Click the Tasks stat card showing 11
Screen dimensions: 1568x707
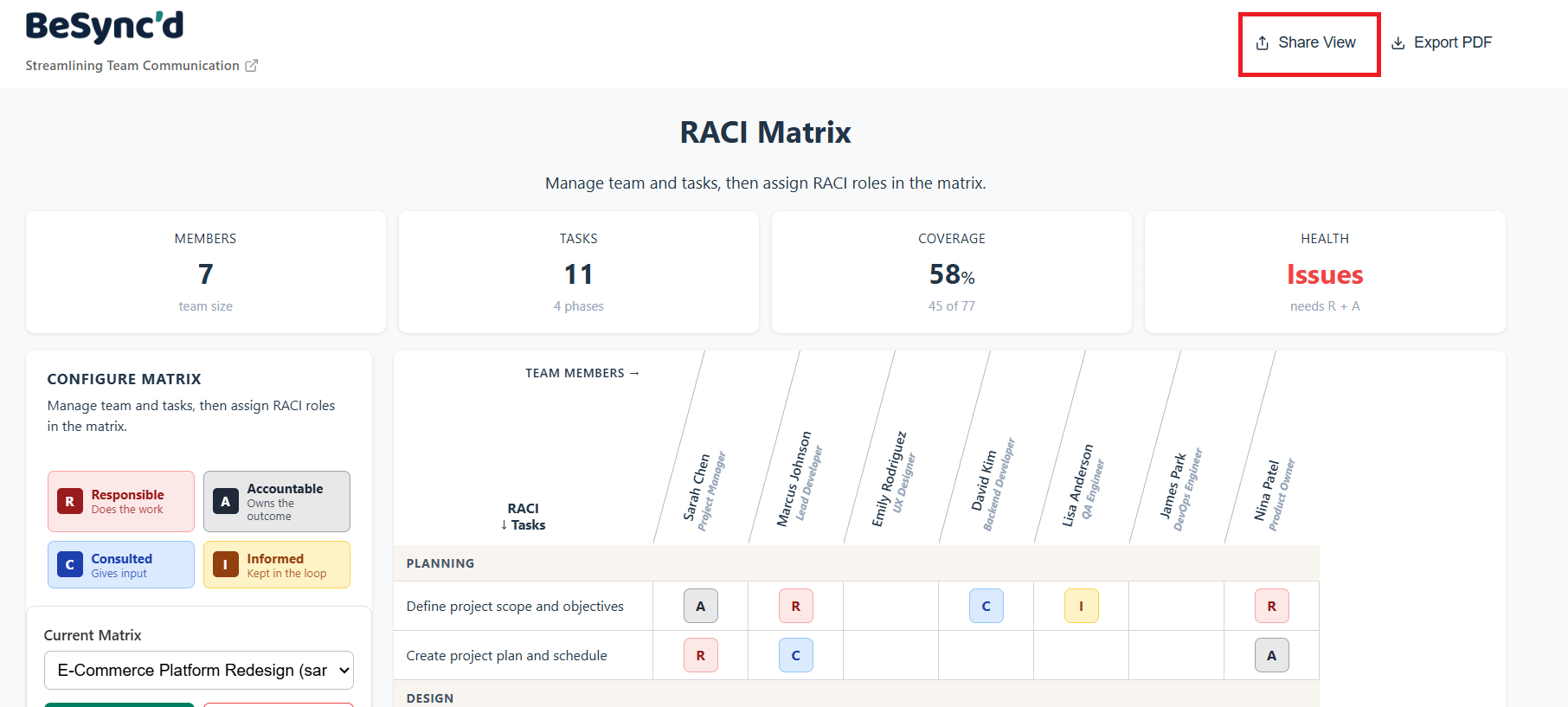[579, 273]
